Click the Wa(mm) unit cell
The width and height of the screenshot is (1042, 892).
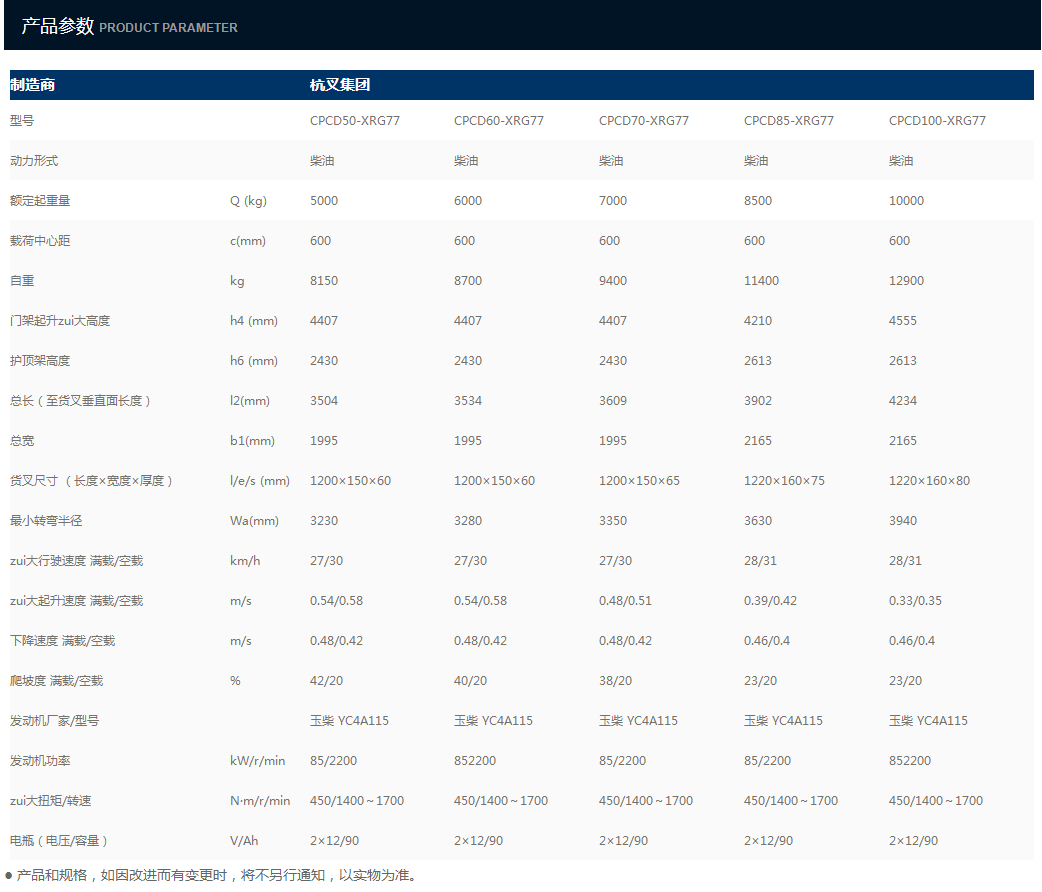tap(255, 521)
